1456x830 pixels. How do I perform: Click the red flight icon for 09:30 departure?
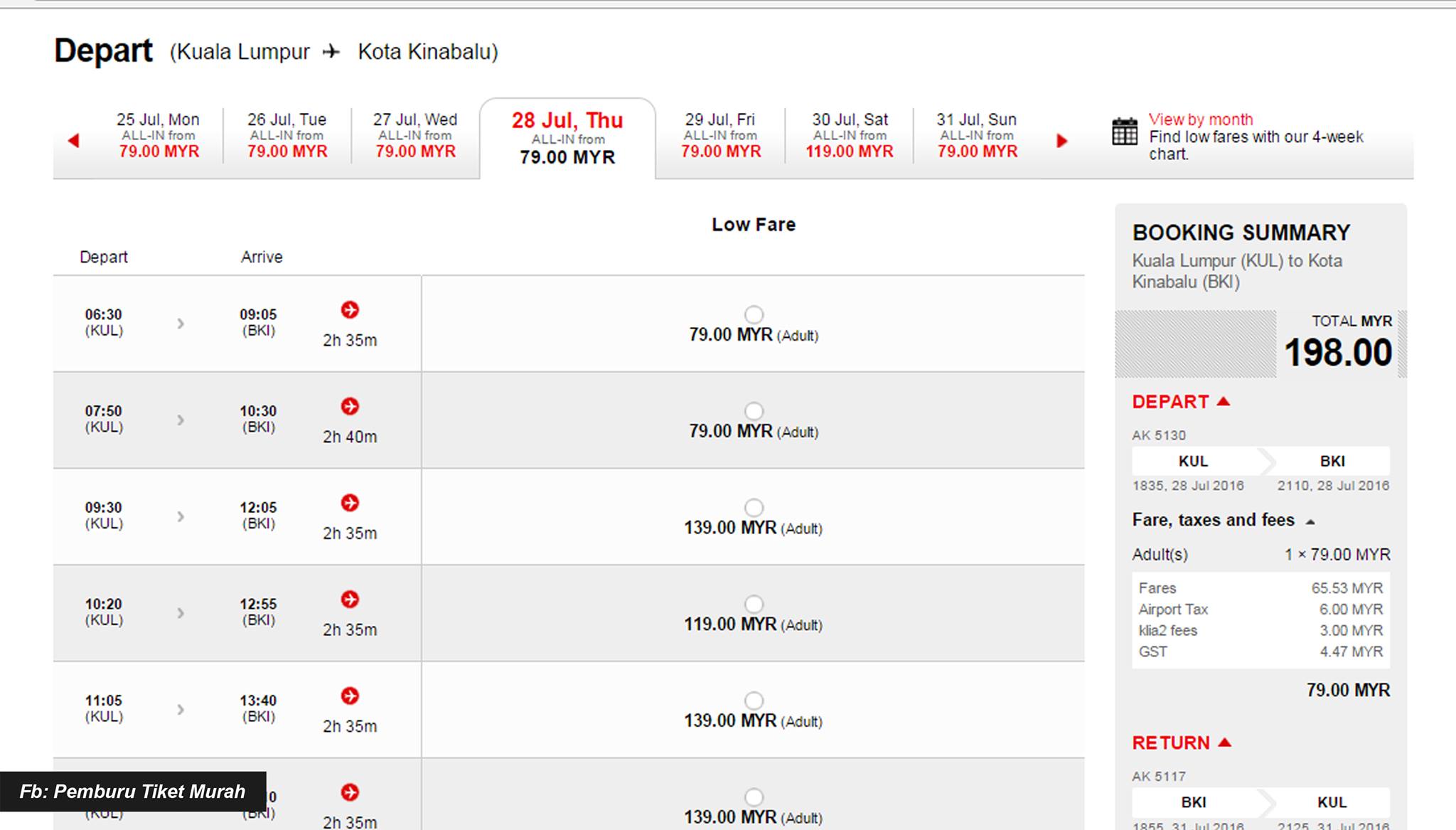(x=350, y=503)
